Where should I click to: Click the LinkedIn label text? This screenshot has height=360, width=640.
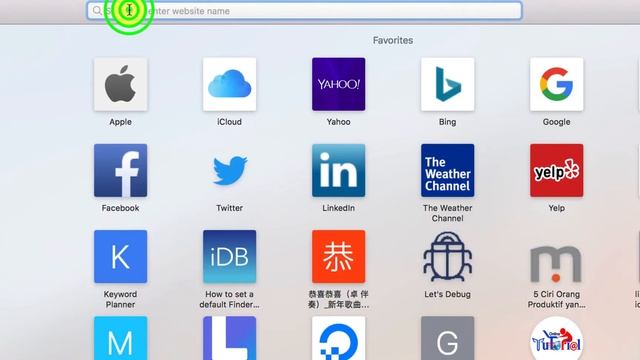338,208
